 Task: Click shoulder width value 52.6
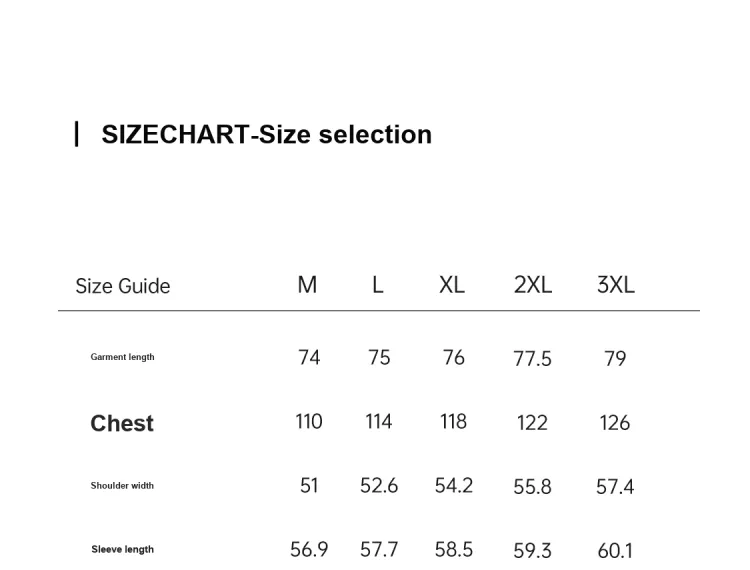click(x=379, y=486)
